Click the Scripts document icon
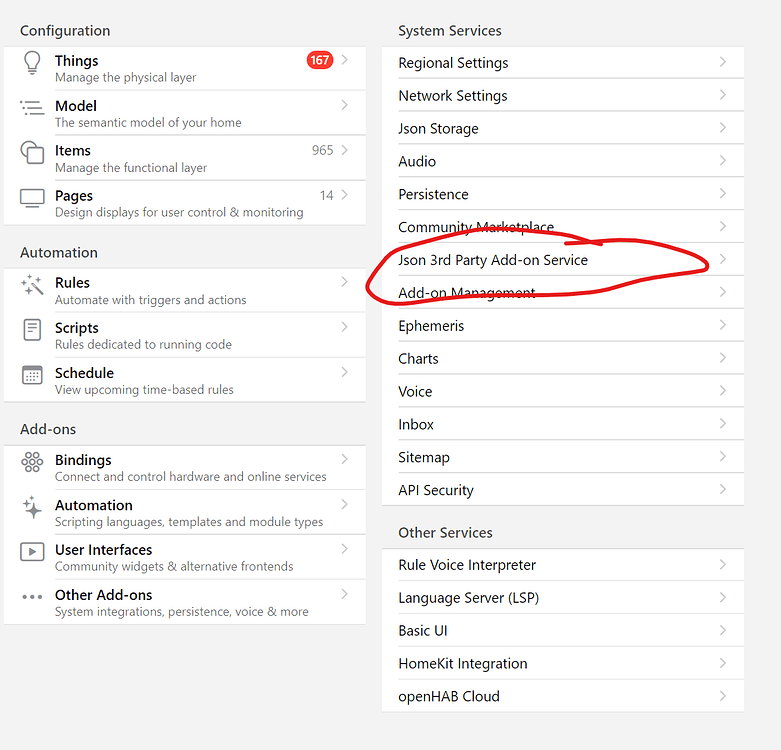This screenshot has height=750, width=781. tap(32, 329)
